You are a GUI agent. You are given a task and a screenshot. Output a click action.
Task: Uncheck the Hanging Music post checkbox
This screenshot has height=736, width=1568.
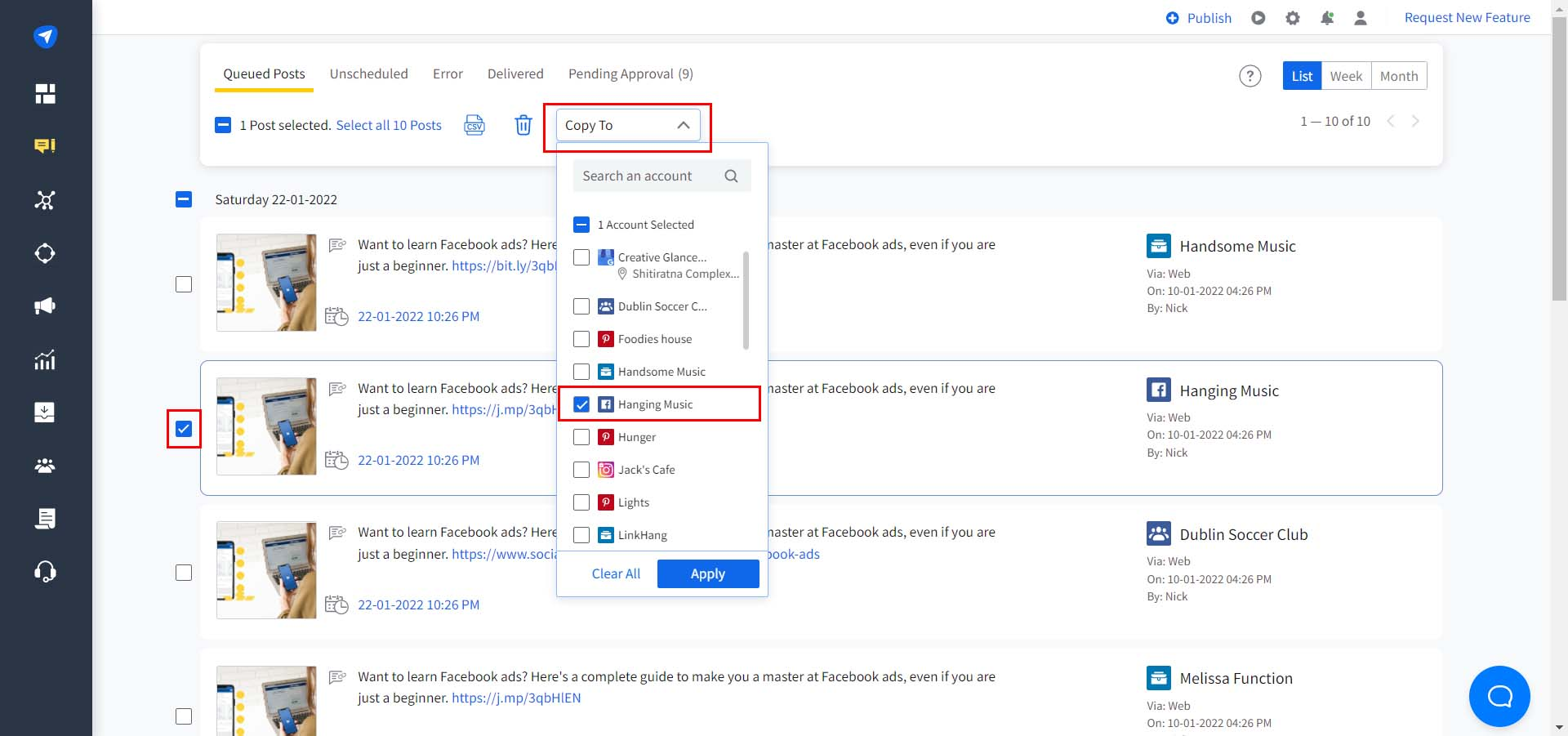[x=184, y=429]
